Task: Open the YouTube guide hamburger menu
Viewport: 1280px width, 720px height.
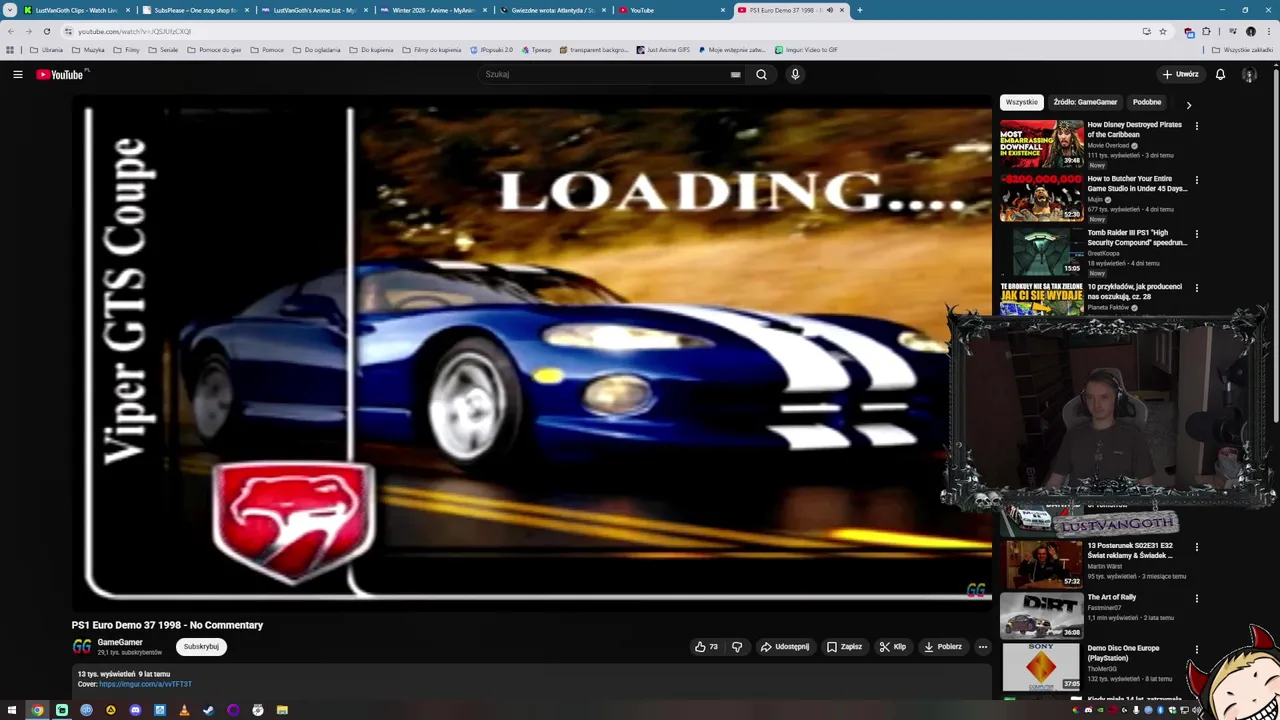Action: (17, 74)
